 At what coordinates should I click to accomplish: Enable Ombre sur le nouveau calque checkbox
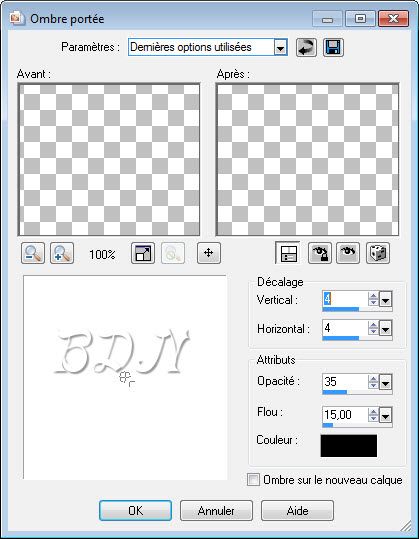click(x=253, y=480)
